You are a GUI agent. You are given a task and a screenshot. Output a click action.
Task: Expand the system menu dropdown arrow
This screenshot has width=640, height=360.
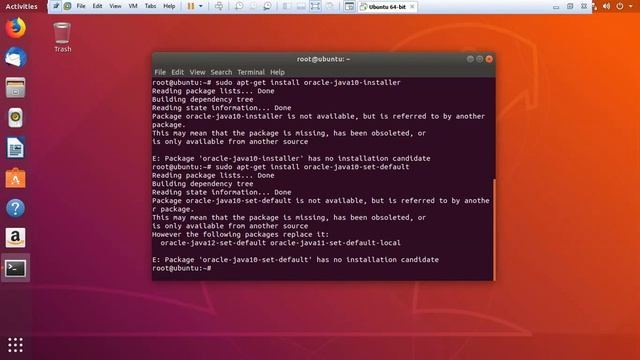pyautogui.click(x=631, y=7)
